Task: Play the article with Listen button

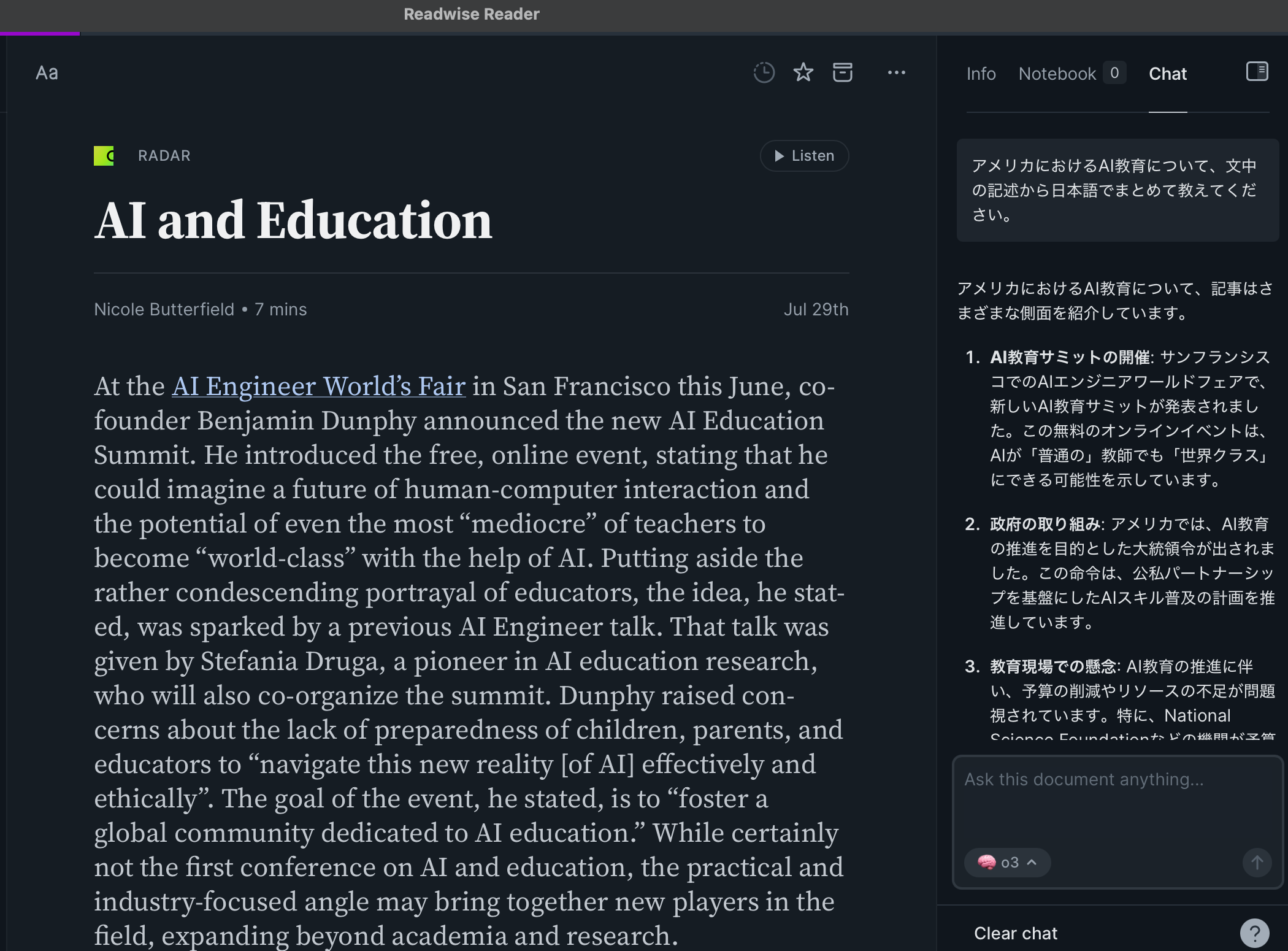Action: 804,156
